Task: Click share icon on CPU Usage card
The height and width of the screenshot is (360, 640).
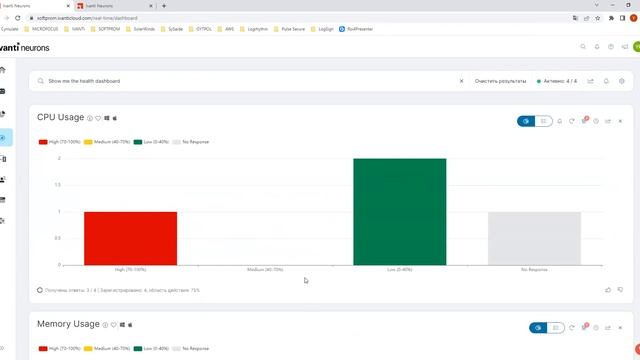Action: click(608, 121)
